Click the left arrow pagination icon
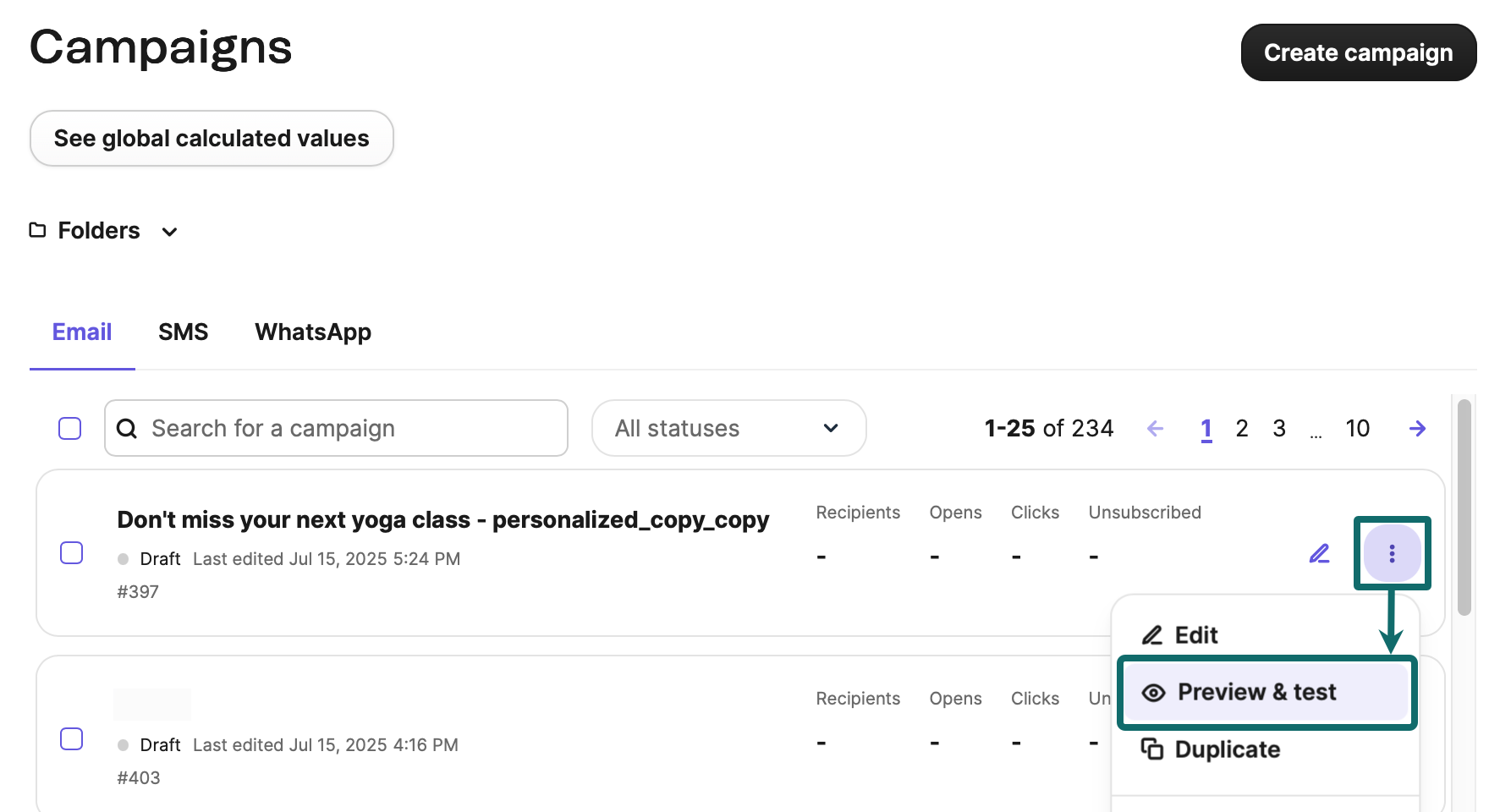Screen dimensions: 1489x812 point(1155,428)
